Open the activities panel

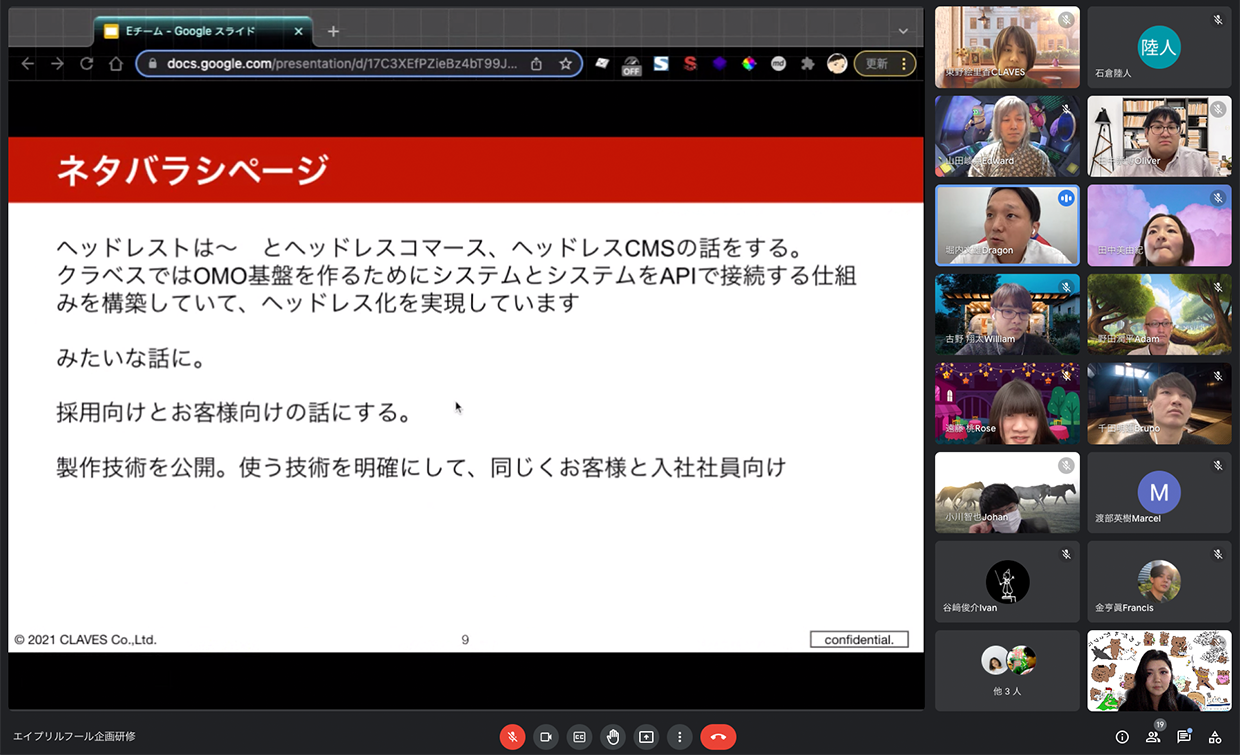point(1215,737)
